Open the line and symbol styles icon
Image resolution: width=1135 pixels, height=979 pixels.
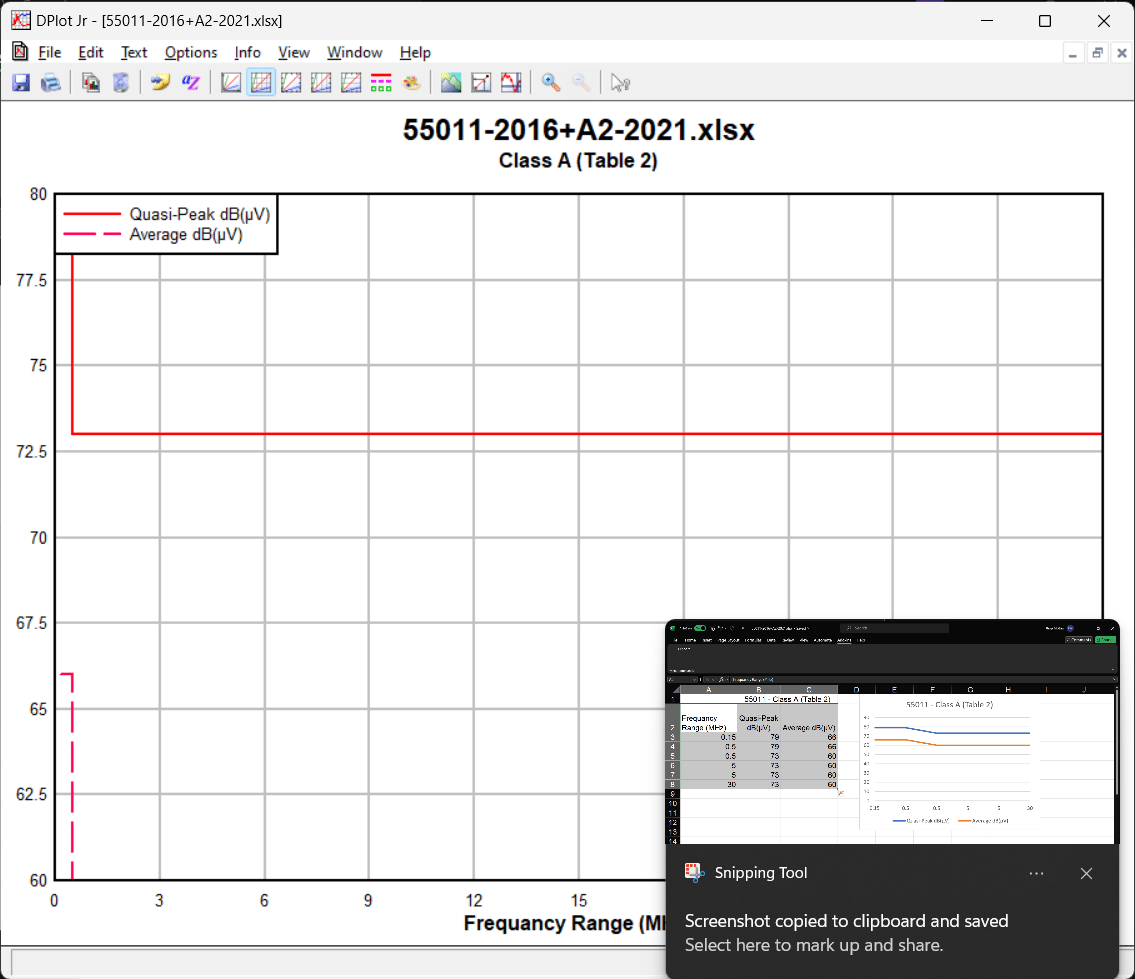tap(381, 83)
